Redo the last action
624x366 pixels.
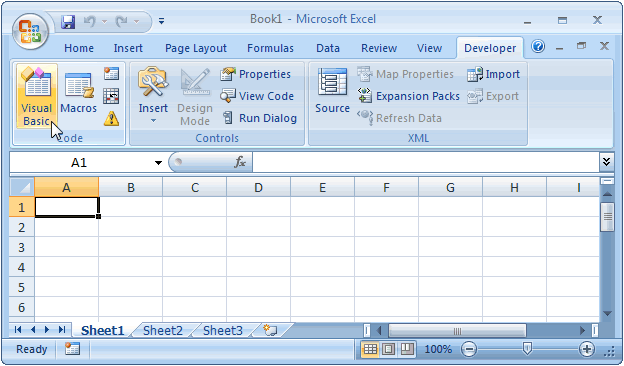[121, 21]
